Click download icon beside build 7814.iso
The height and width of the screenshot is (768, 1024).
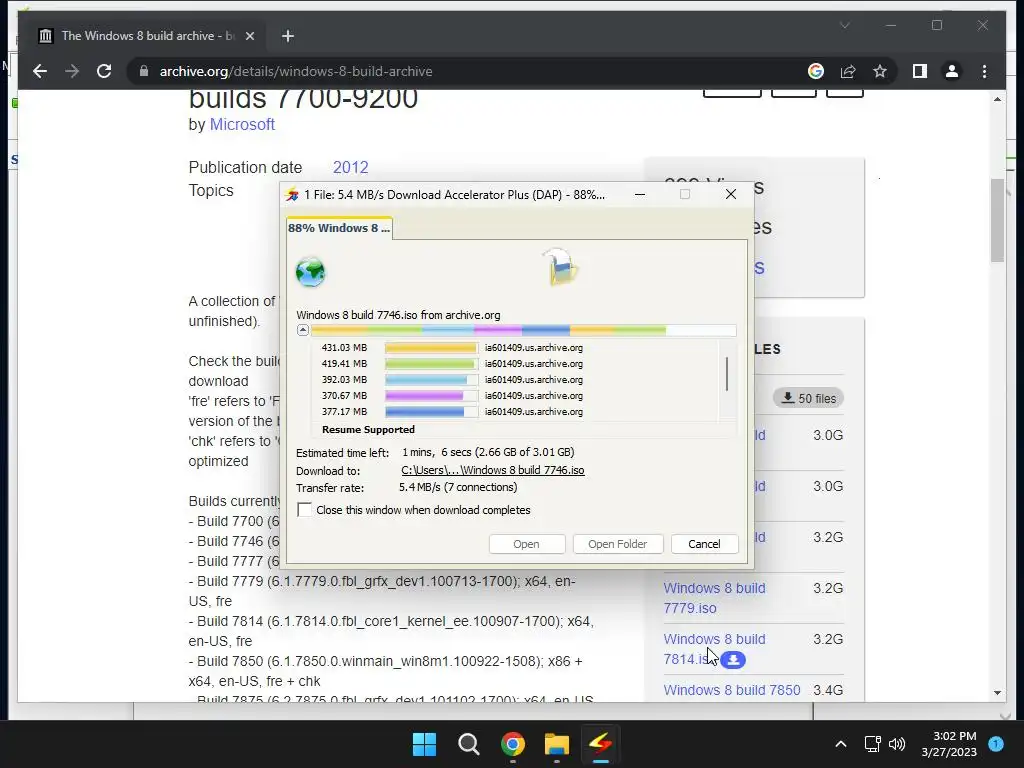(x=733, y=660)
